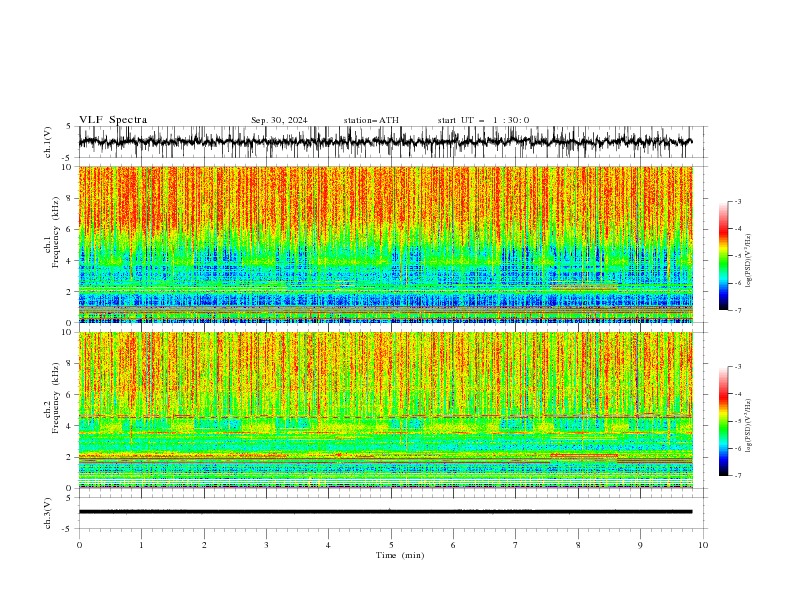The image size is (792, 612).
Task: Click the 9 tick on the Time axis
Action: tap(640, 545)
